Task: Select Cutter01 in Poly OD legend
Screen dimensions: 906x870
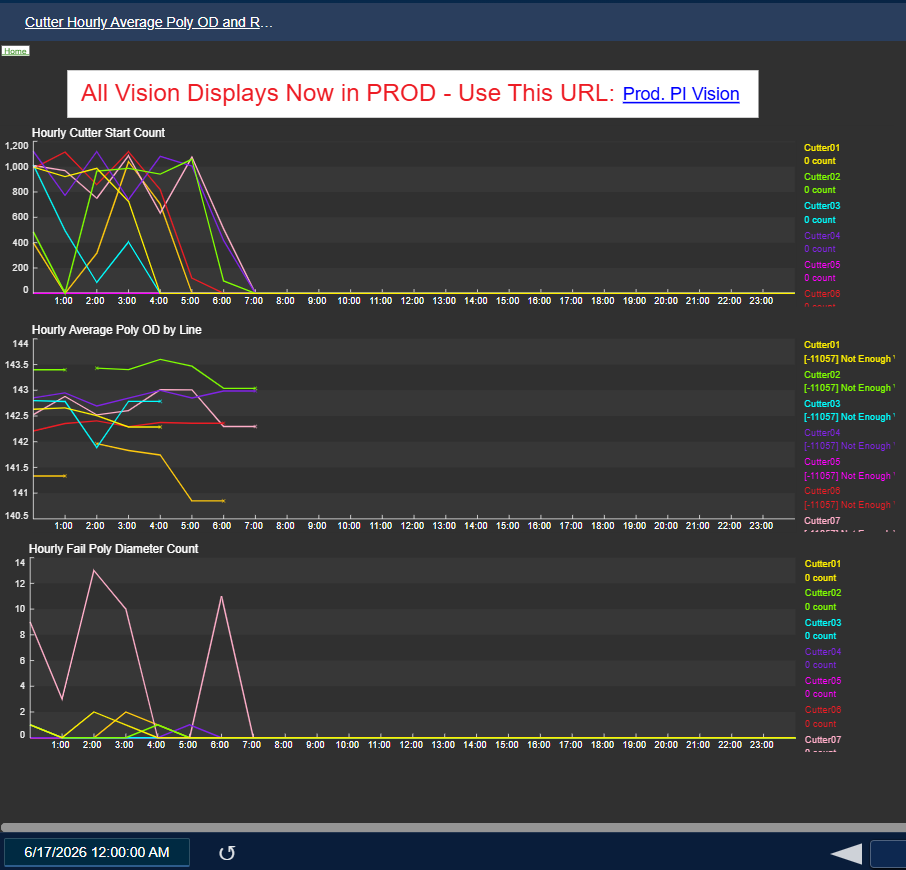Action: [822, 345]
